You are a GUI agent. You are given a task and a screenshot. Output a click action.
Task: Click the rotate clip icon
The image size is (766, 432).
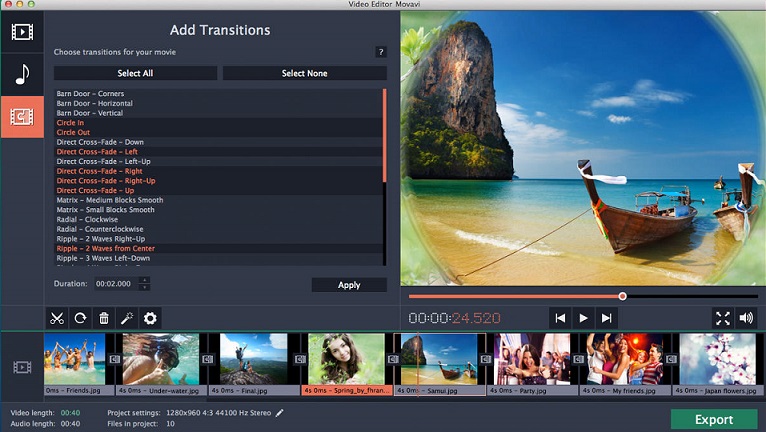pyautogui.click(x=80, y=318)
